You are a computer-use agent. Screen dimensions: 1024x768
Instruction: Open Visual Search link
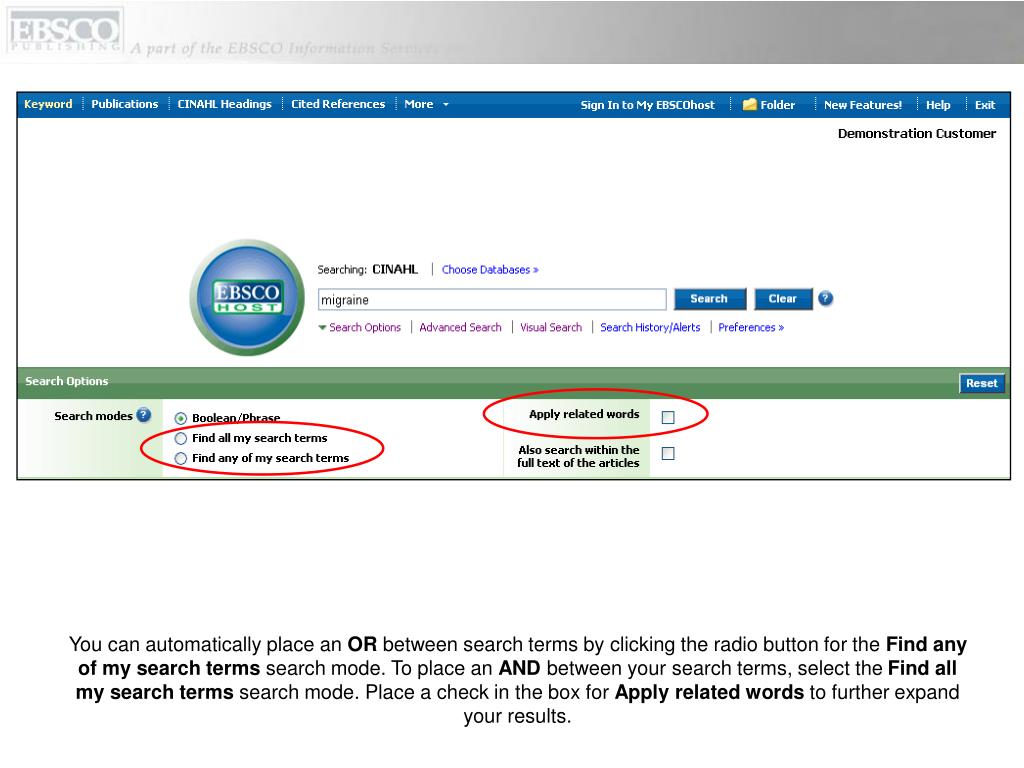tap(551, 327)
